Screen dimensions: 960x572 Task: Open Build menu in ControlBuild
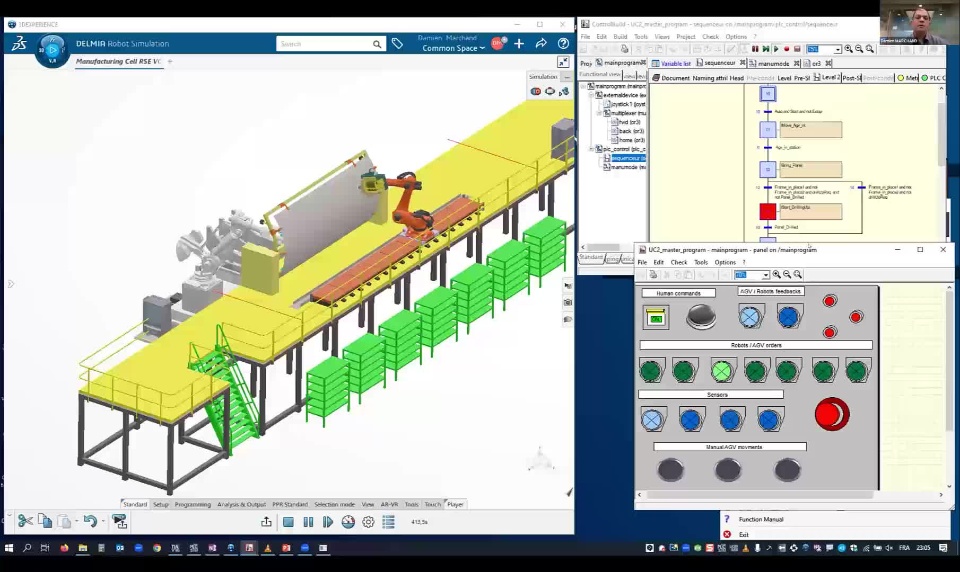click(x=620, y=37)
